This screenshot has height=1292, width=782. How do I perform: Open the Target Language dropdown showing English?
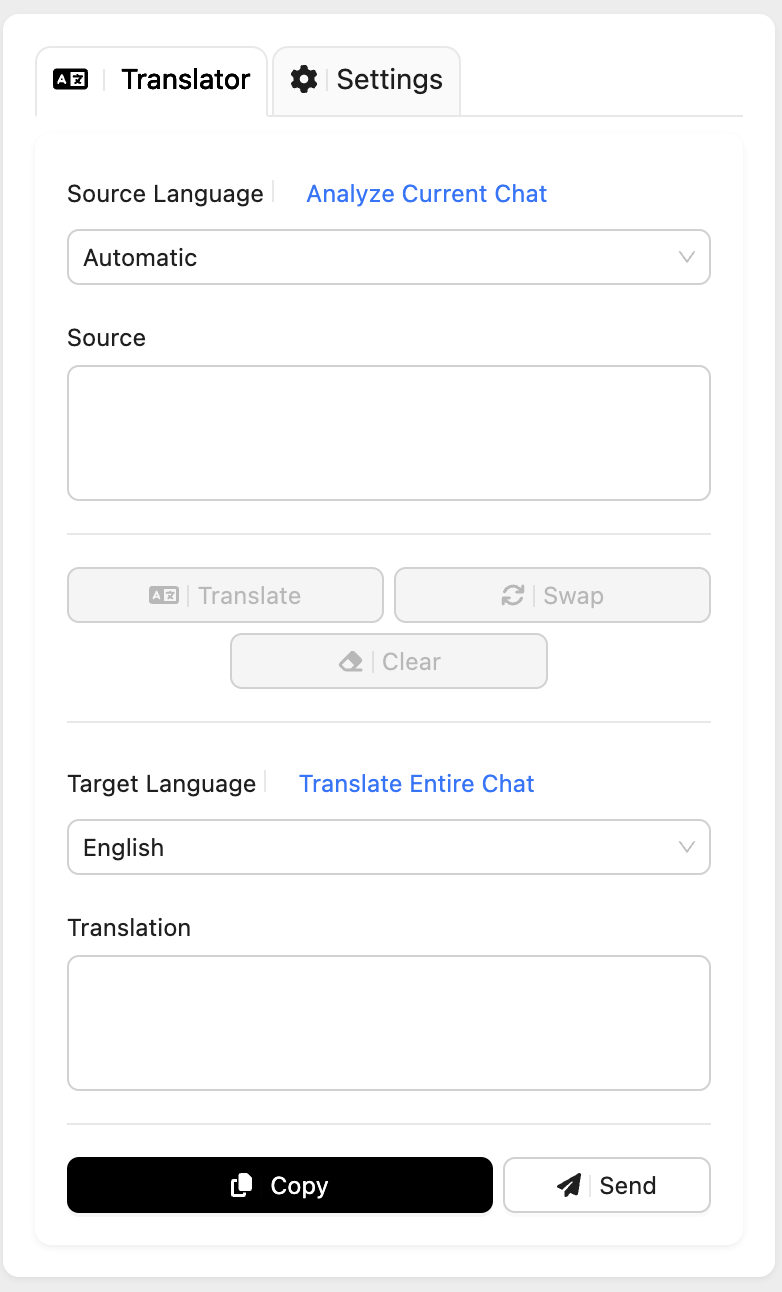[389, 847]
